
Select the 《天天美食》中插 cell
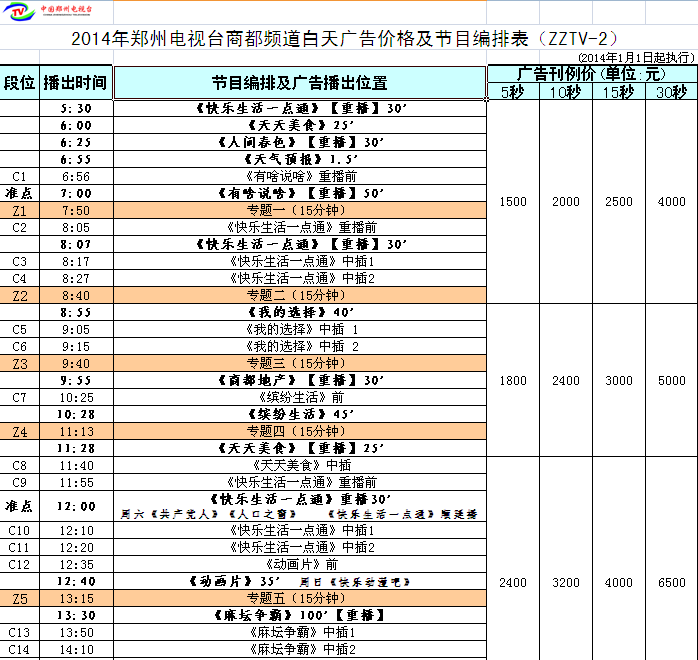pyautogui.click(x=300, y=466)
